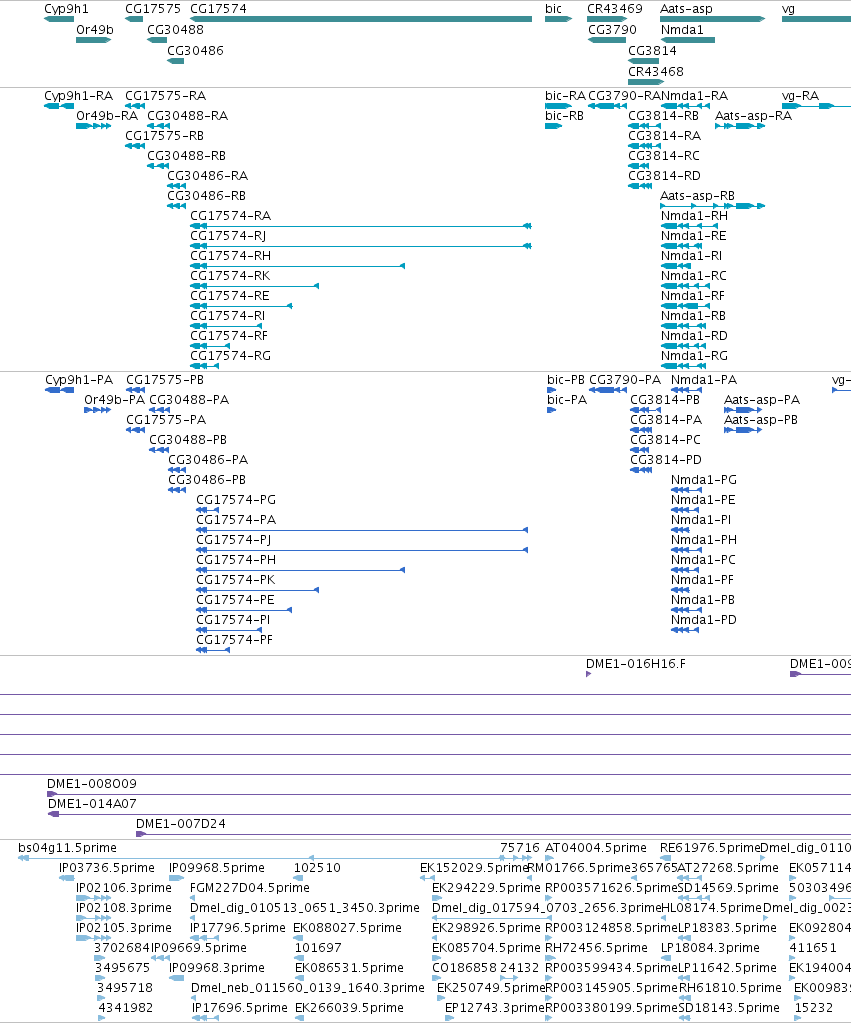Select the Nmda1 gene feature

click(688, 40)
